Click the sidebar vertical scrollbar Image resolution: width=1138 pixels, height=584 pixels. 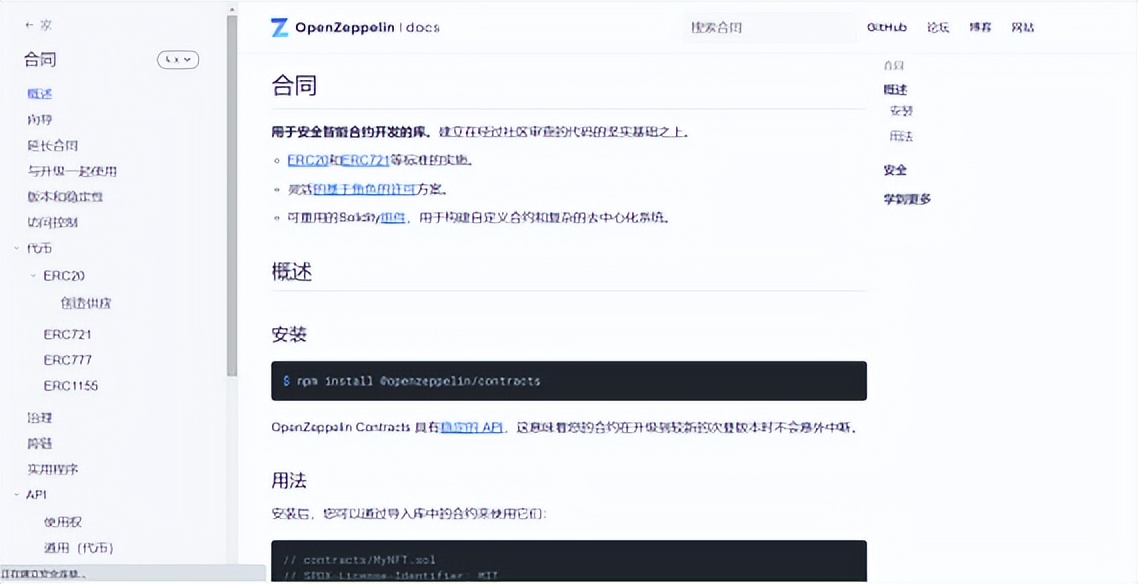coord(232,200)
